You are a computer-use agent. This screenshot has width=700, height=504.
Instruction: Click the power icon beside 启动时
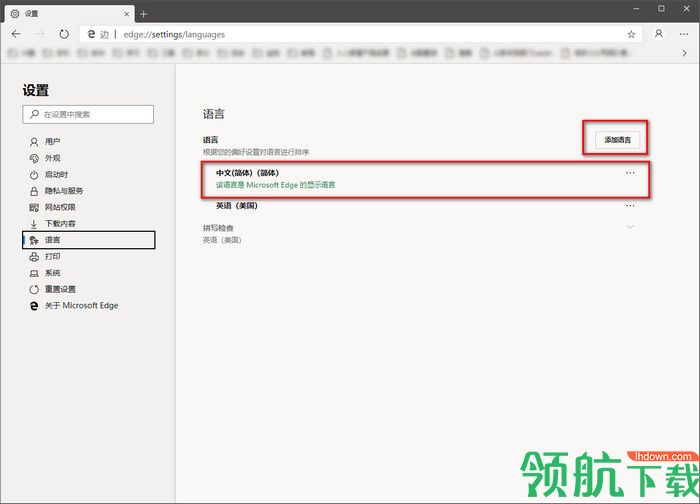[x=34, y=175]
